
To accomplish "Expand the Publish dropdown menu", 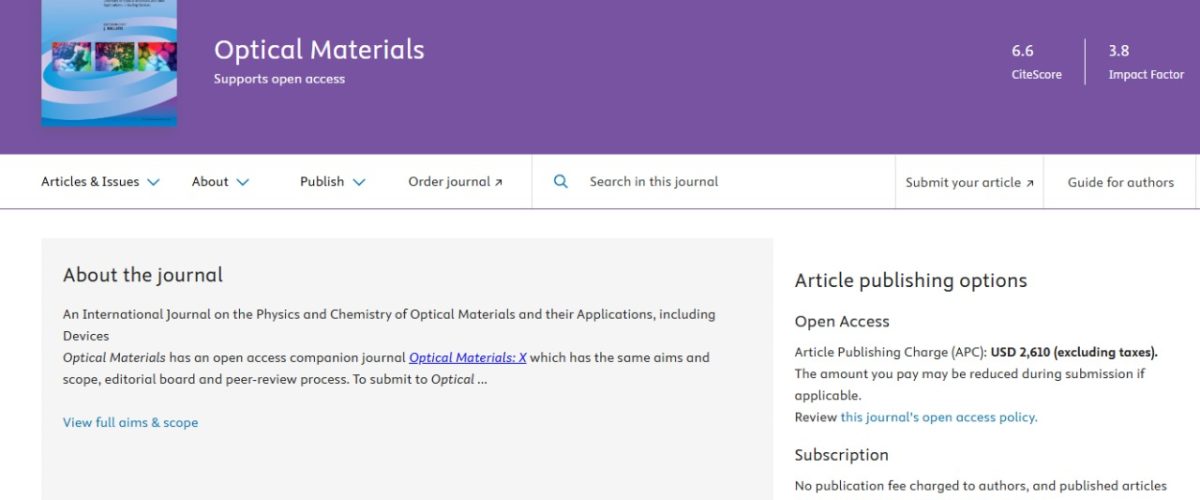I will [332, 182].
